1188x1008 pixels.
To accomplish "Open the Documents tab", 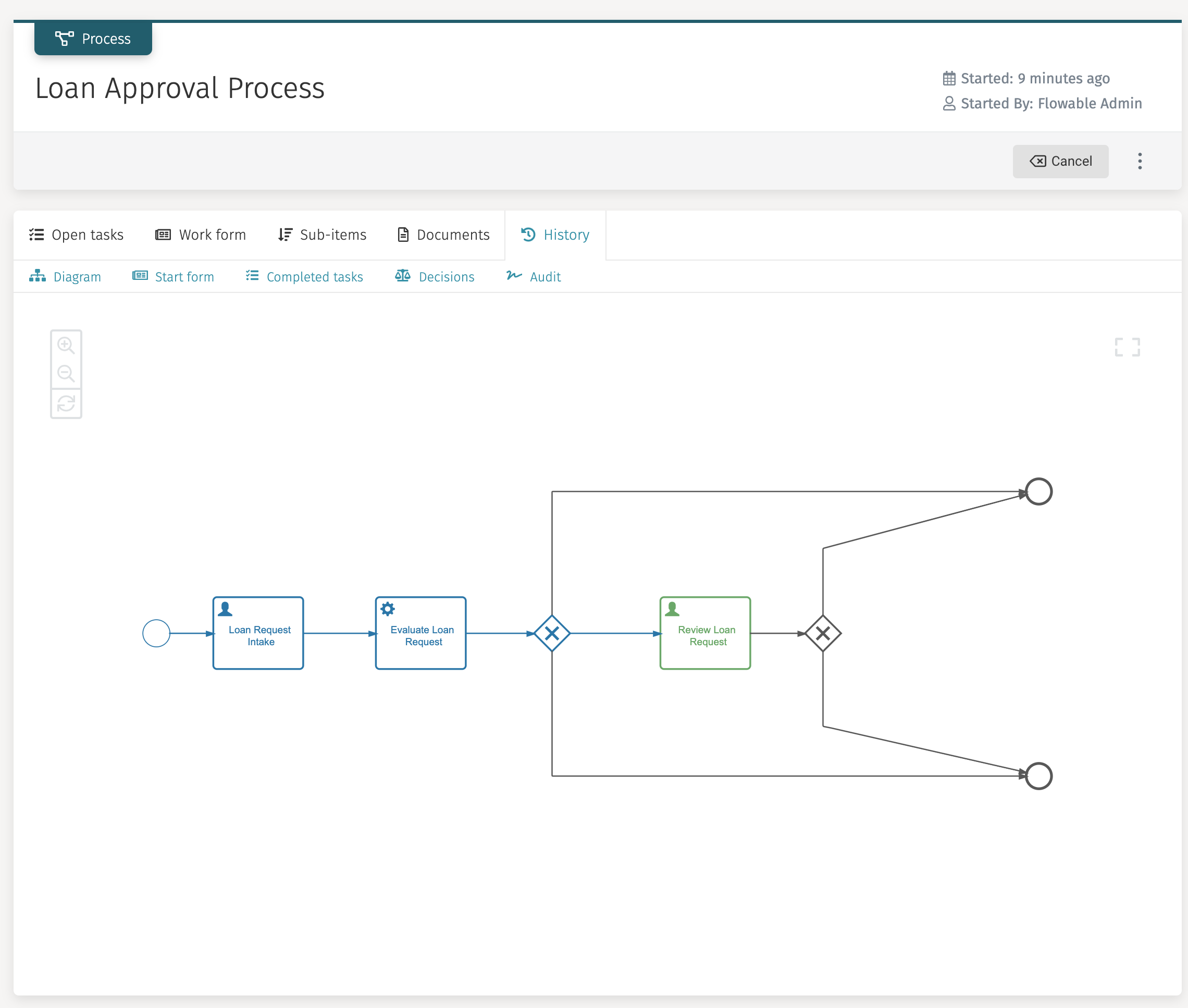I will point(453,235).
